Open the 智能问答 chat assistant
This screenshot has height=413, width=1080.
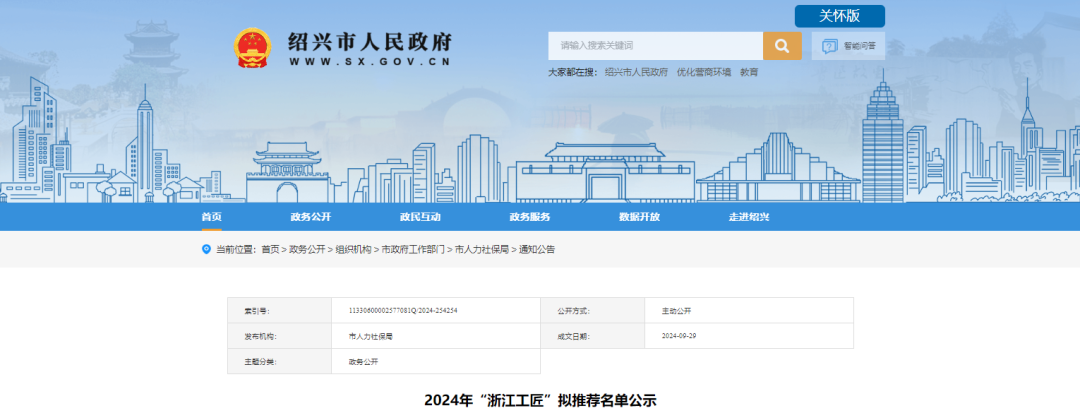coord(848,46)
